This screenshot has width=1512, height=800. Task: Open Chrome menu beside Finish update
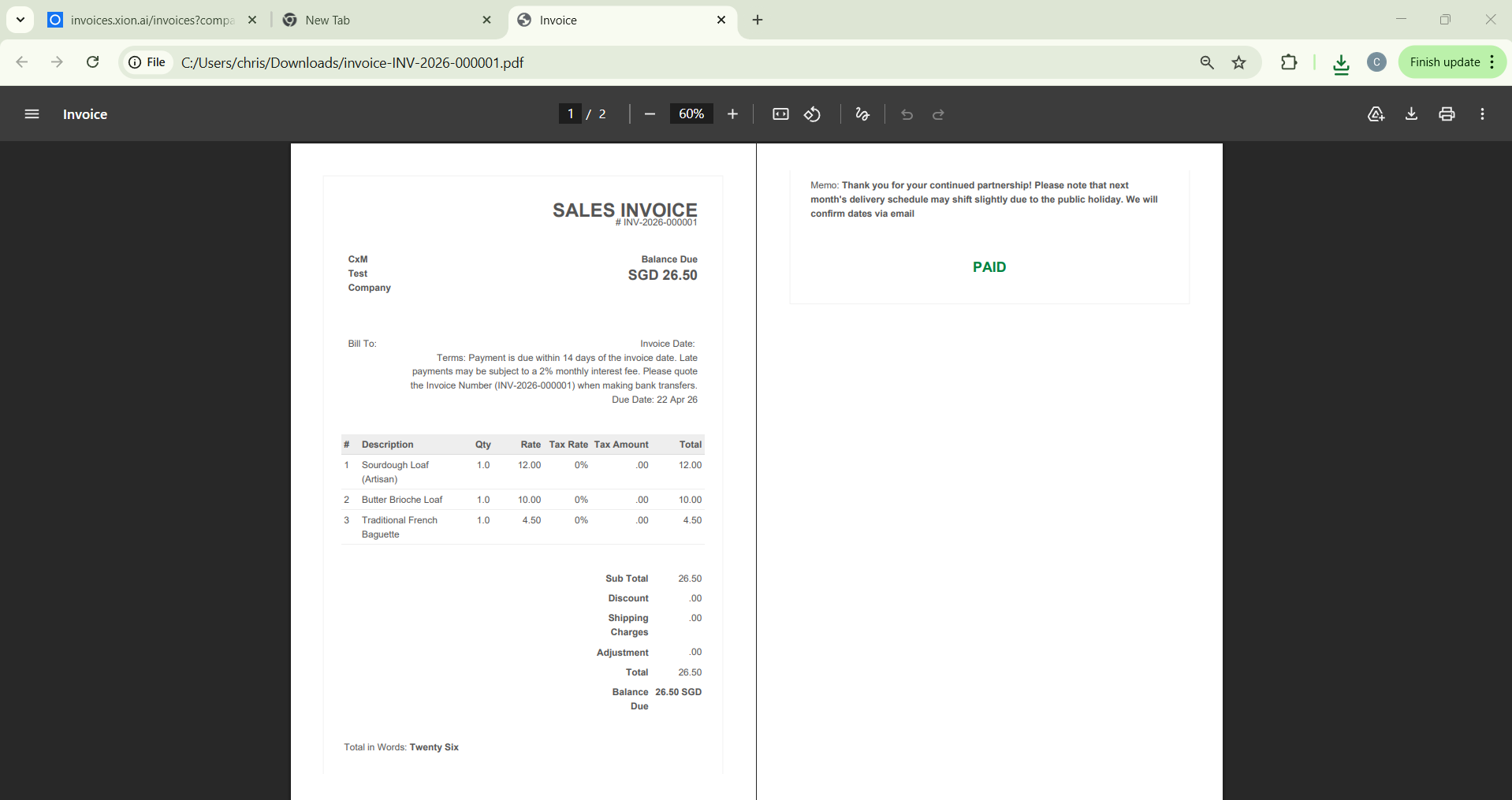click(1493, 62)
